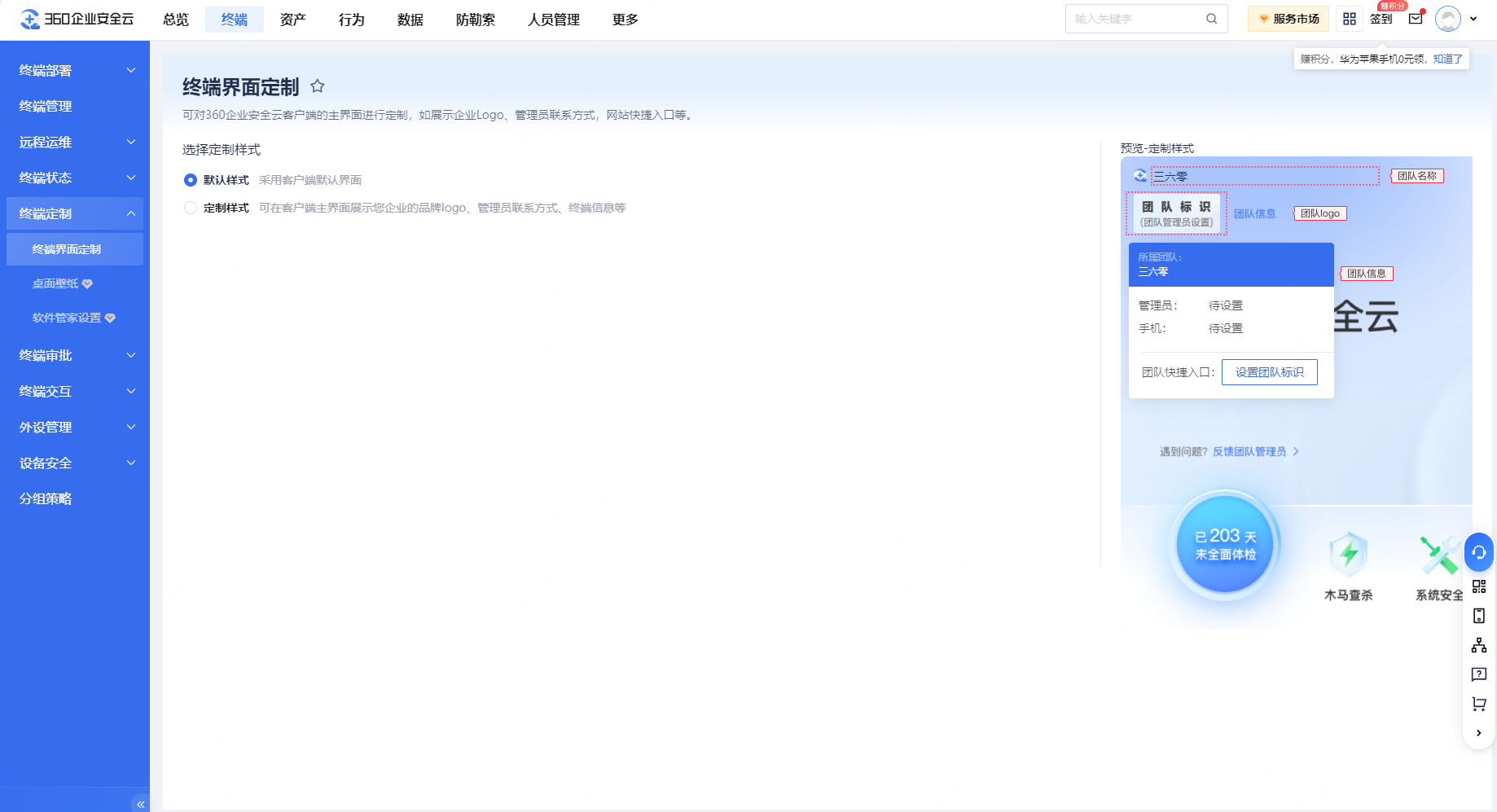This screenshot has width=1497, height=812.
Task: Switch to the 防勒索 top menu tab
Action: click(x=475, y=20)
